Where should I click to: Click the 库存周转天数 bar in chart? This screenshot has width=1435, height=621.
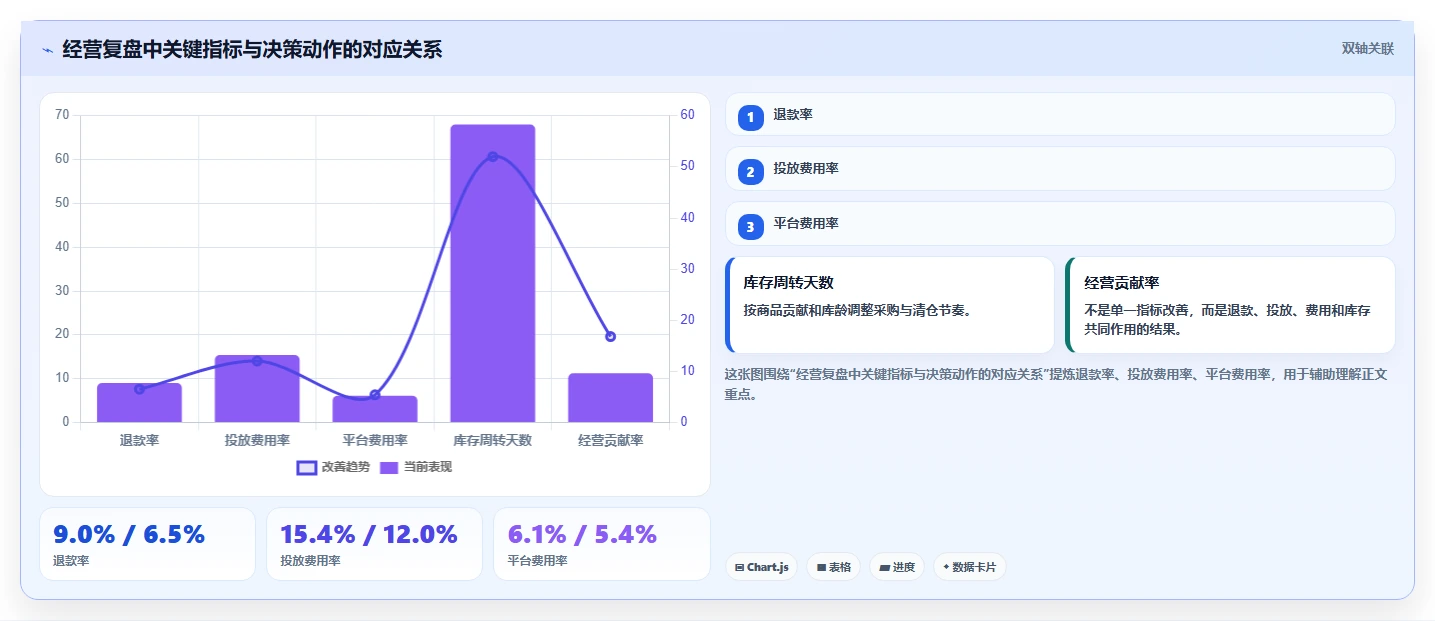pyautogui.click(x=492, y=273)
